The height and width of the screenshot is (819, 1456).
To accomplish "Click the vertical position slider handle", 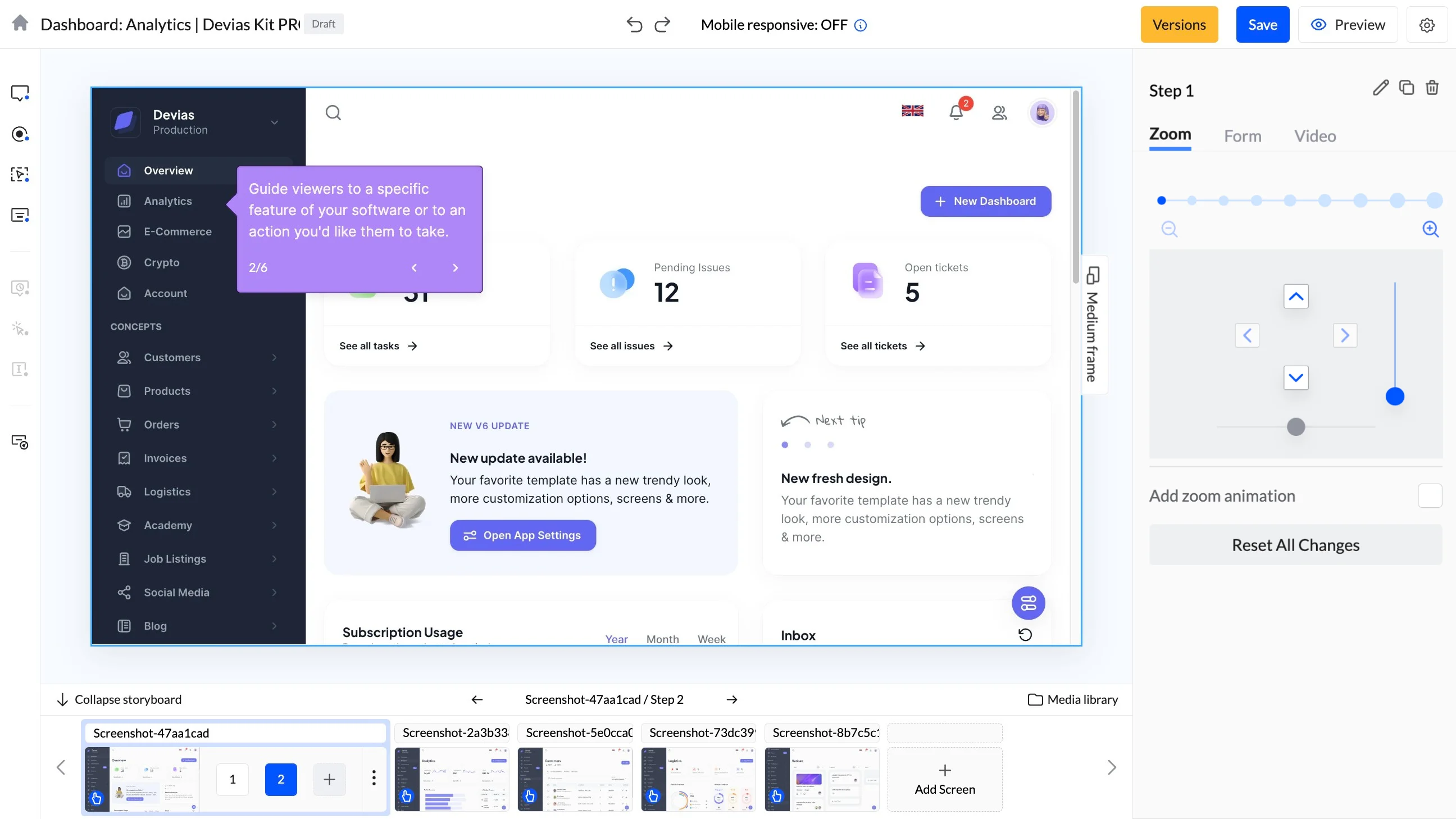I will (1394, 396).
